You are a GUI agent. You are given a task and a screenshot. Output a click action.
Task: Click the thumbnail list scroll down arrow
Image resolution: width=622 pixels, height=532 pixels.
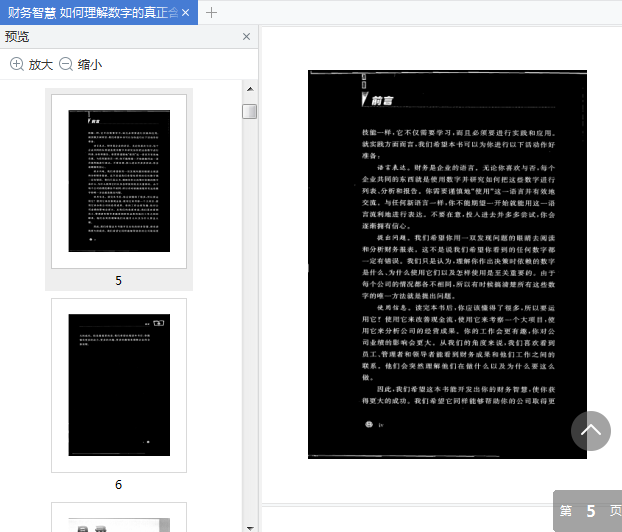(250, 528)
